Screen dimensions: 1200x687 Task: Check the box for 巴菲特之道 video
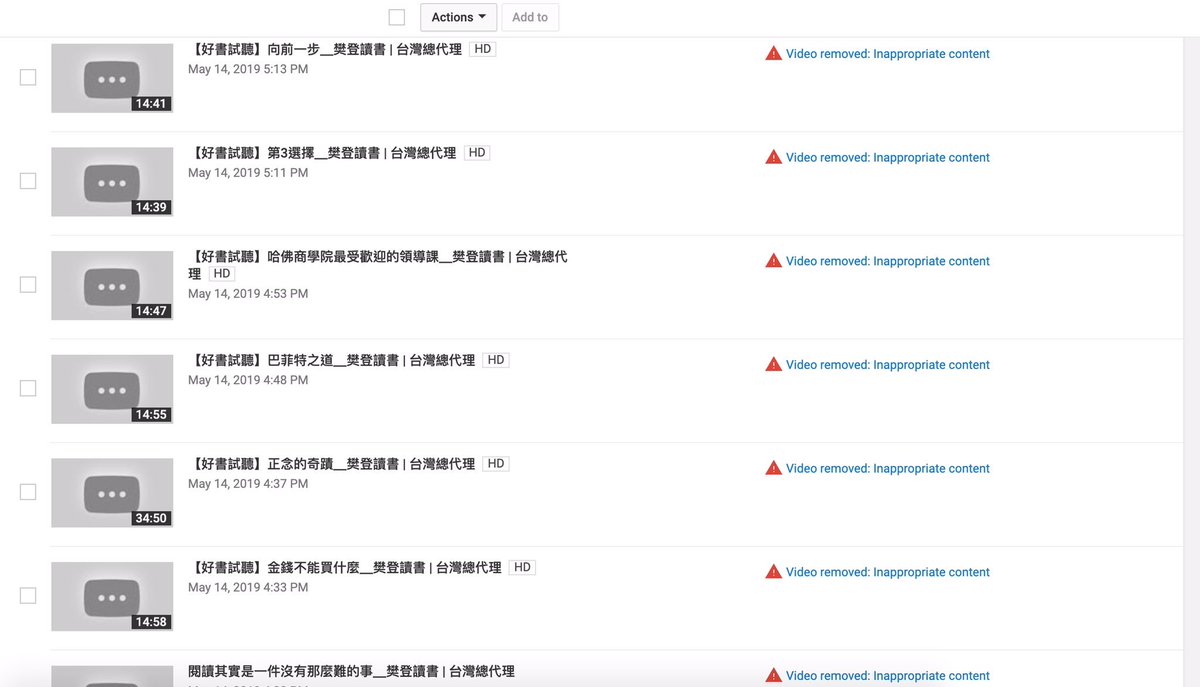(x=28, y=388)
